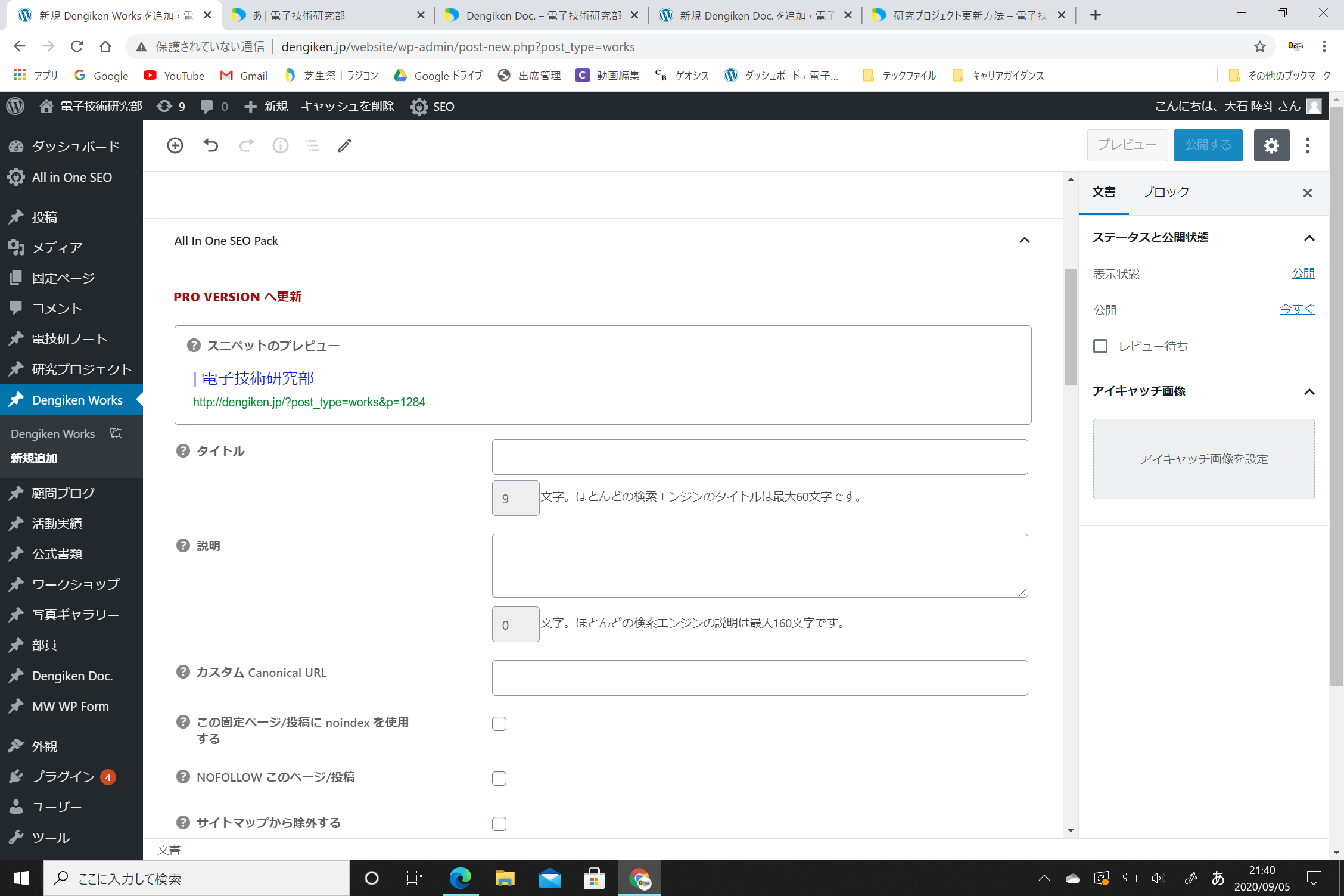Image resolution: width=1344 pixels, height=896 pixels.
Task: Collapse the All In One SEO Pack panel
Action: [x=1025, y=240]
